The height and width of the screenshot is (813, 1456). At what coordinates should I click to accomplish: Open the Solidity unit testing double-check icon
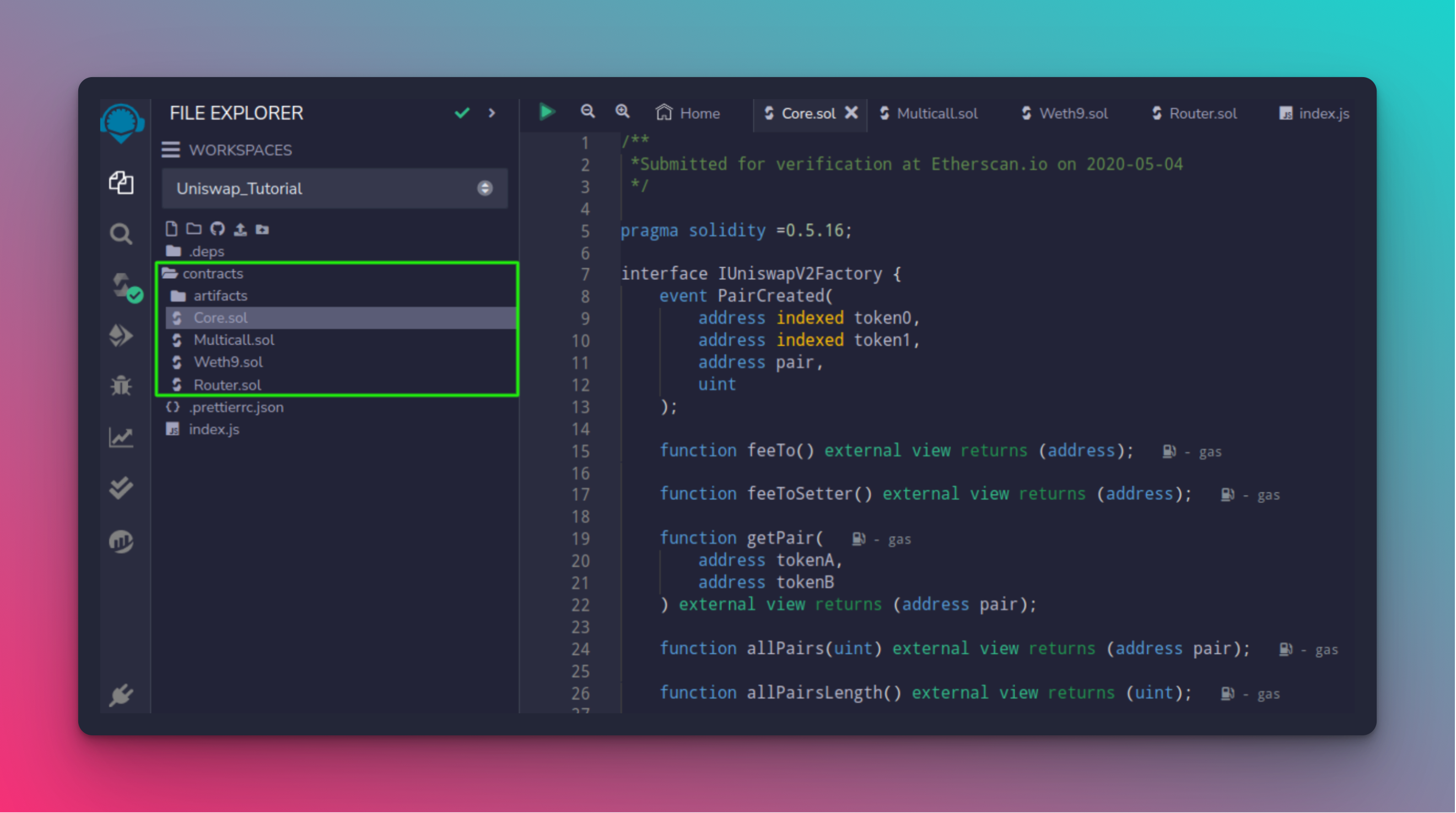121,487
